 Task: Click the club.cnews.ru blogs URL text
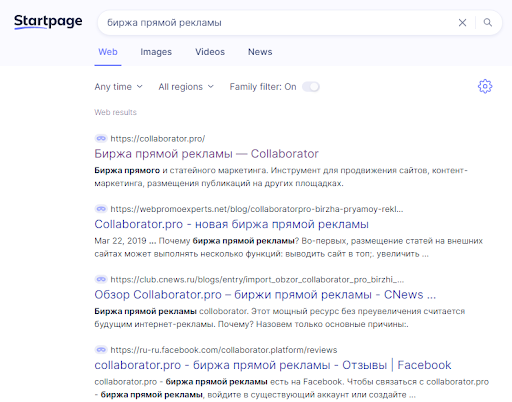point(257,279)
